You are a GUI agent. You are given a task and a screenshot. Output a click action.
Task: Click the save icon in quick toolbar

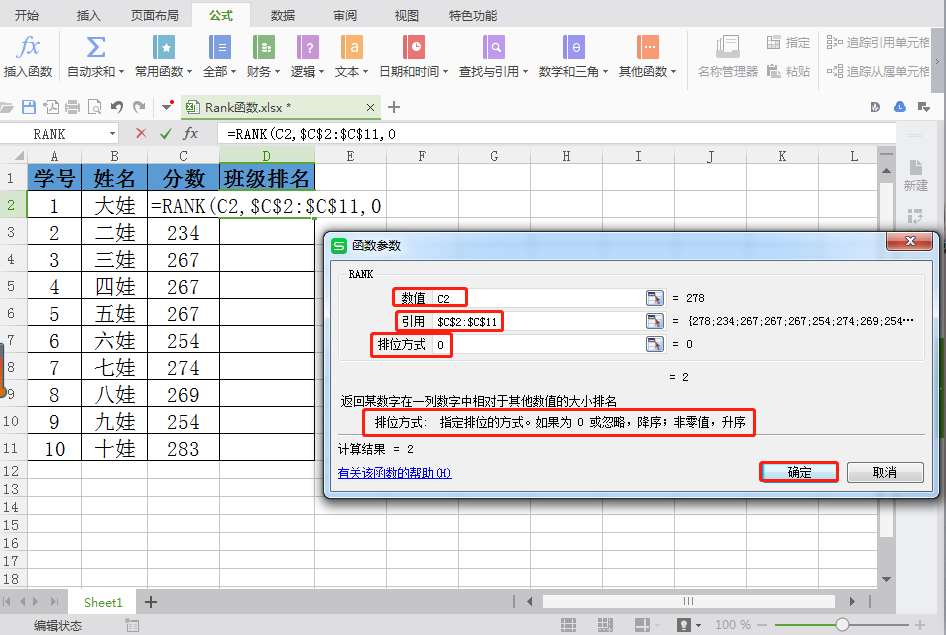[x=29, y=107]
